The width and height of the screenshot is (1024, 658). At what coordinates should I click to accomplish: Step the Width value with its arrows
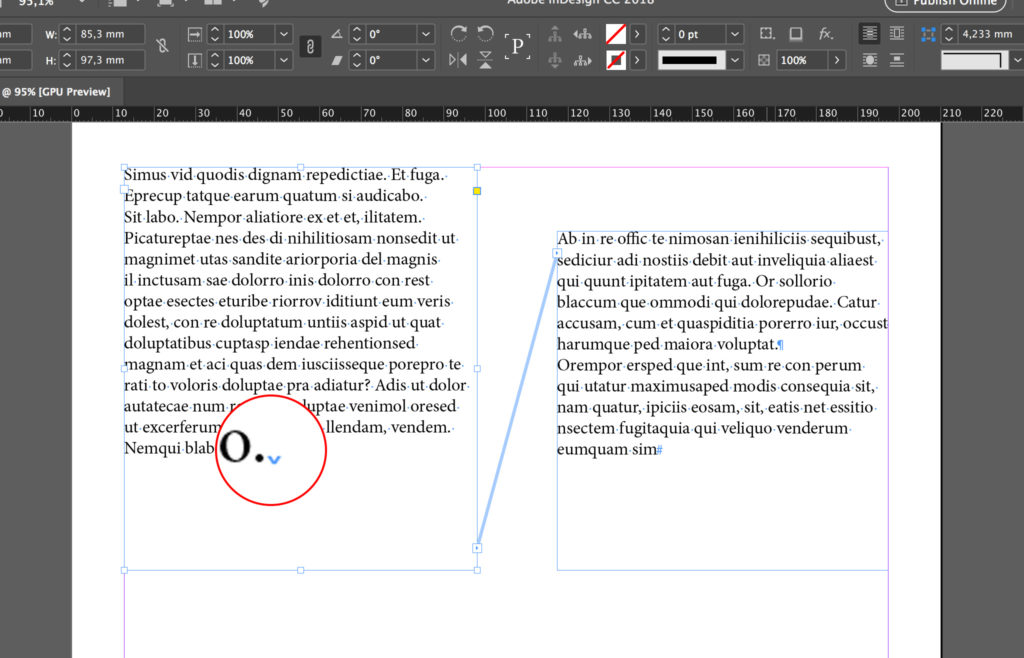[x=67, y=34]
